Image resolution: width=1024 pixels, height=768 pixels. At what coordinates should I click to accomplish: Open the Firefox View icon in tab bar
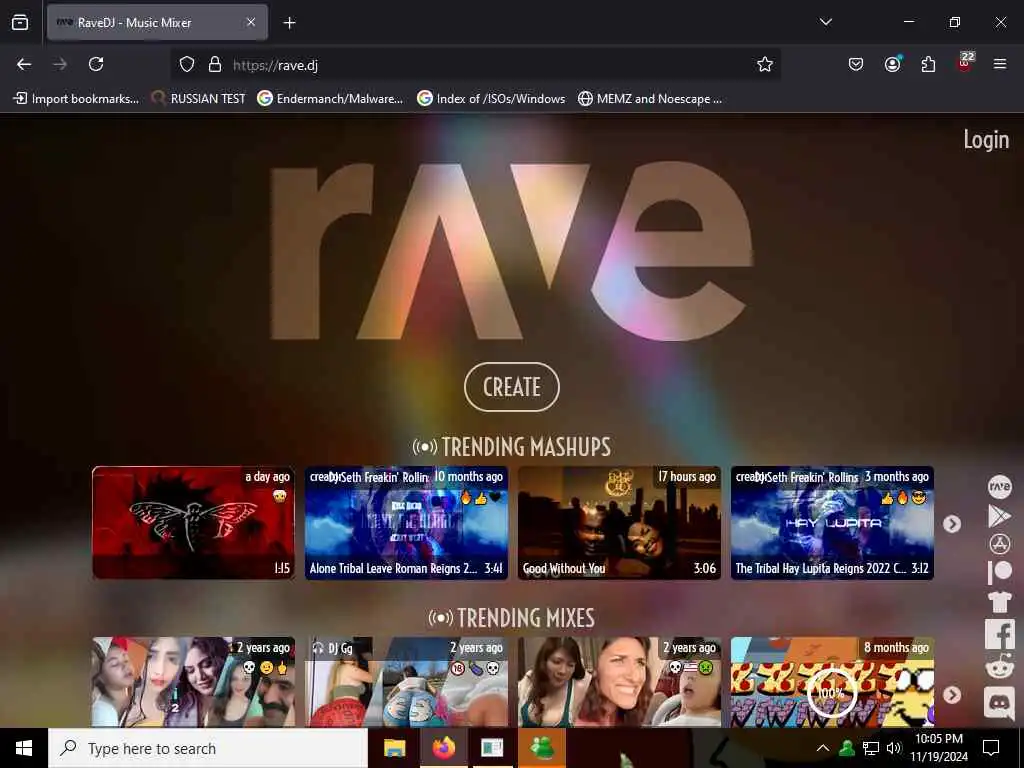pyautogui.click(x=20, y=22)
